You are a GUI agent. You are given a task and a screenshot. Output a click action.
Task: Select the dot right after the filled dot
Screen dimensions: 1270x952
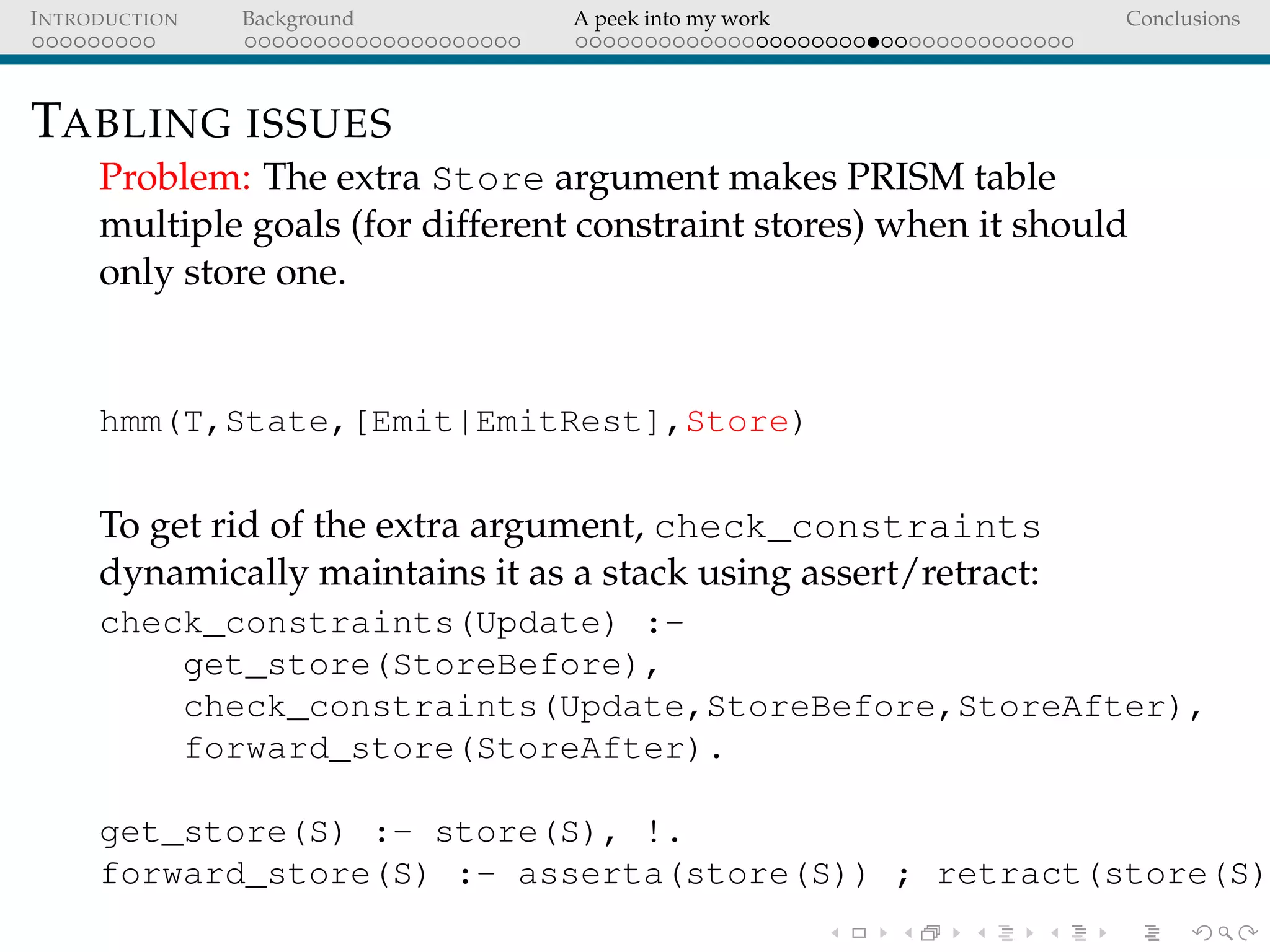point(887,42)
